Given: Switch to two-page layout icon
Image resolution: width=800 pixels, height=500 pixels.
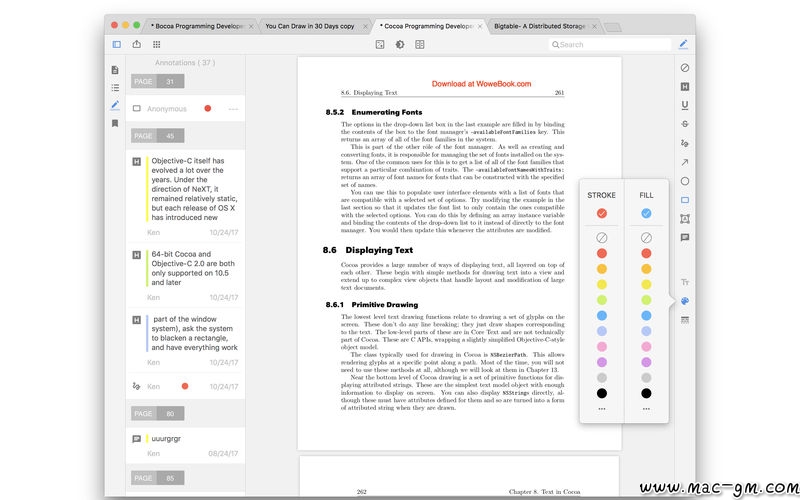Looking at the screenshot, I should click(x=420, y=44).
